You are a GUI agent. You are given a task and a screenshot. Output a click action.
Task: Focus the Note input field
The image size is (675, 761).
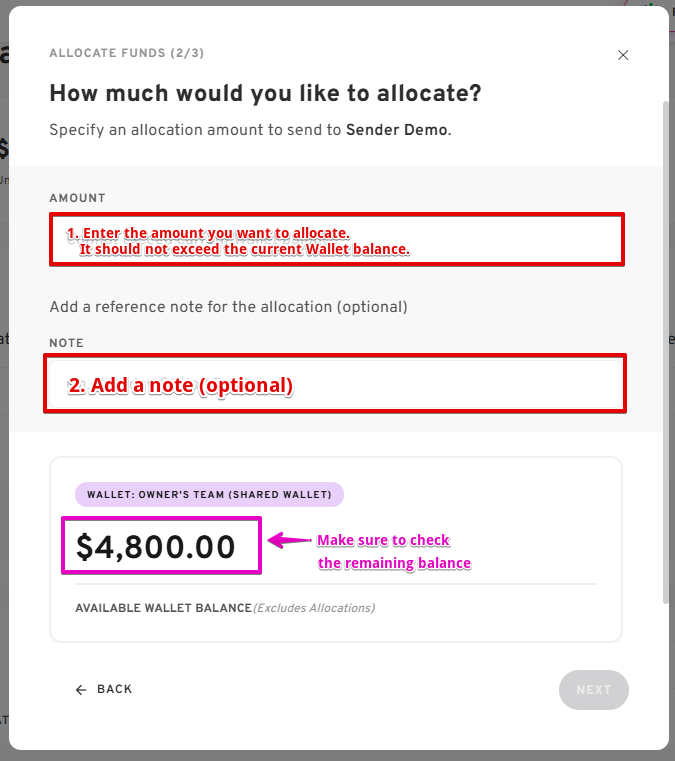point(335,383)
